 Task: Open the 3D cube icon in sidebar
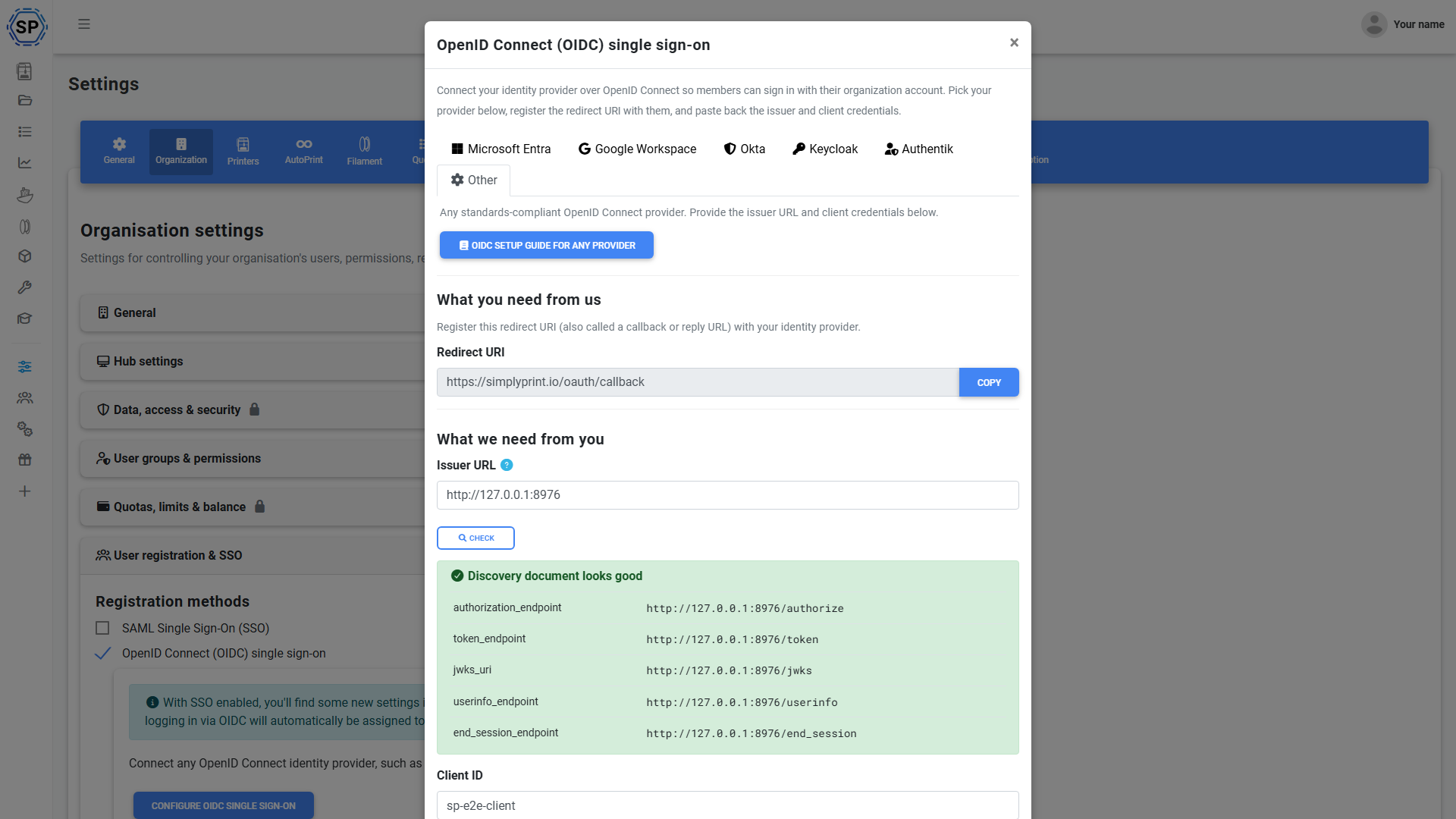pos(25,256)
